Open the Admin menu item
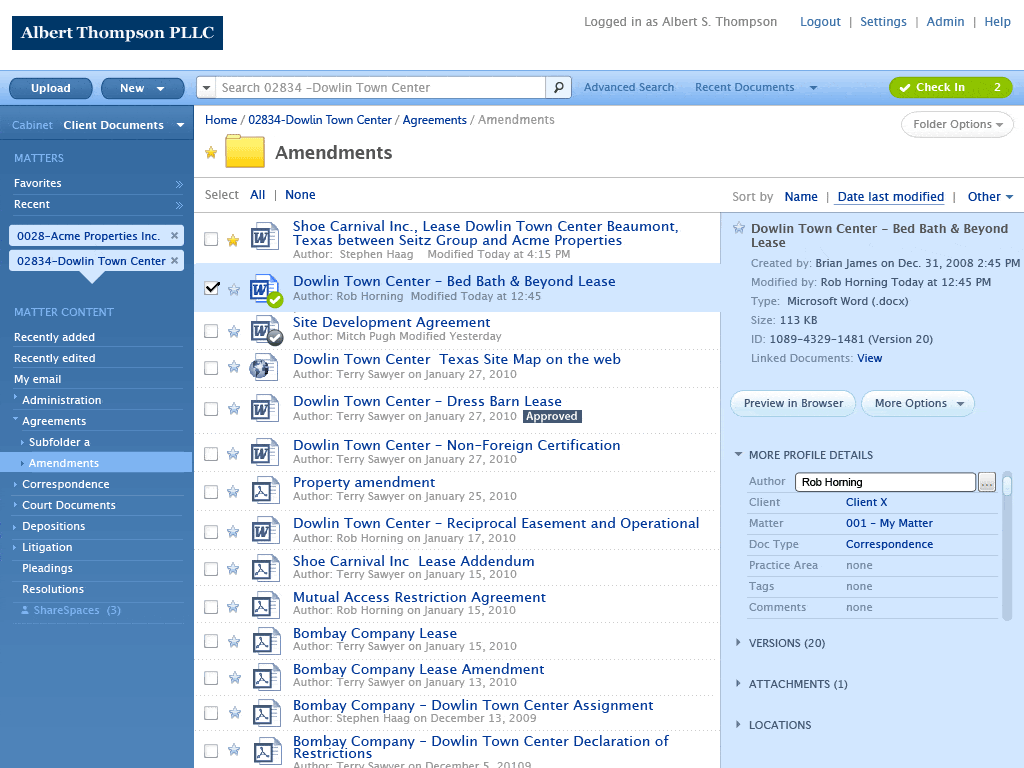This screenshot has height=768, width=1024. coord(945,21)
